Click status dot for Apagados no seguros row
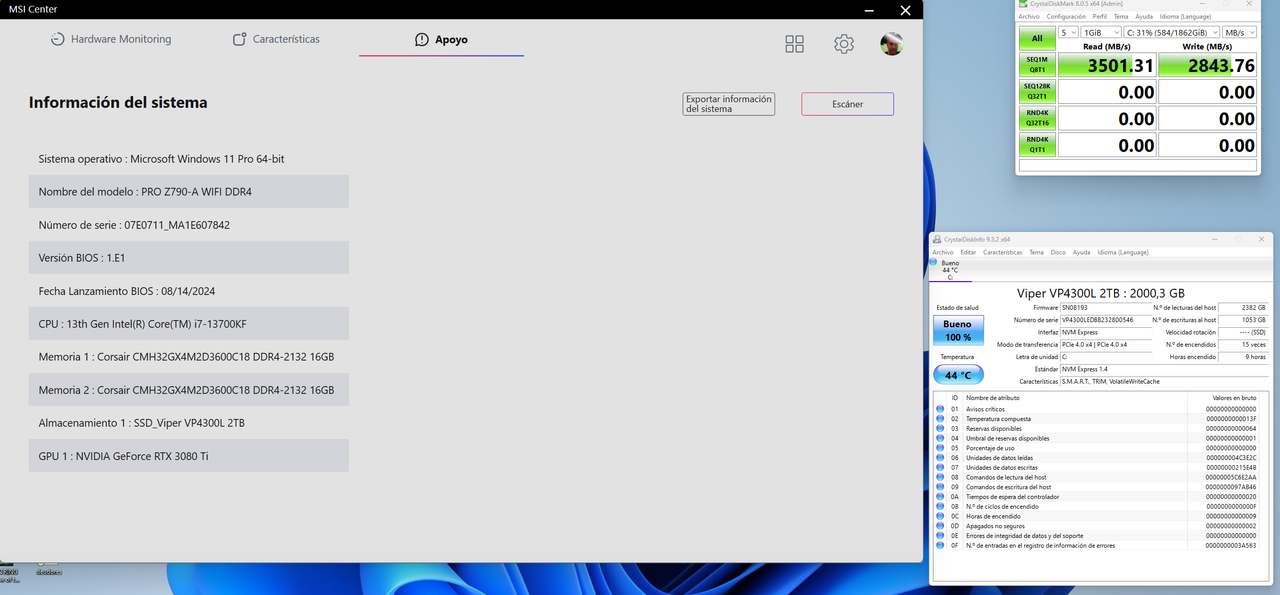The image size is (1280, 595). [940, 526]
